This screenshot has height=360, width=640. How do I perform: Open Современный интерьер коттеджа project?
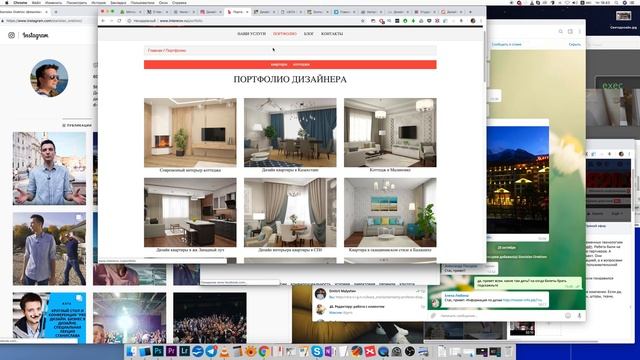coord(190,132)
